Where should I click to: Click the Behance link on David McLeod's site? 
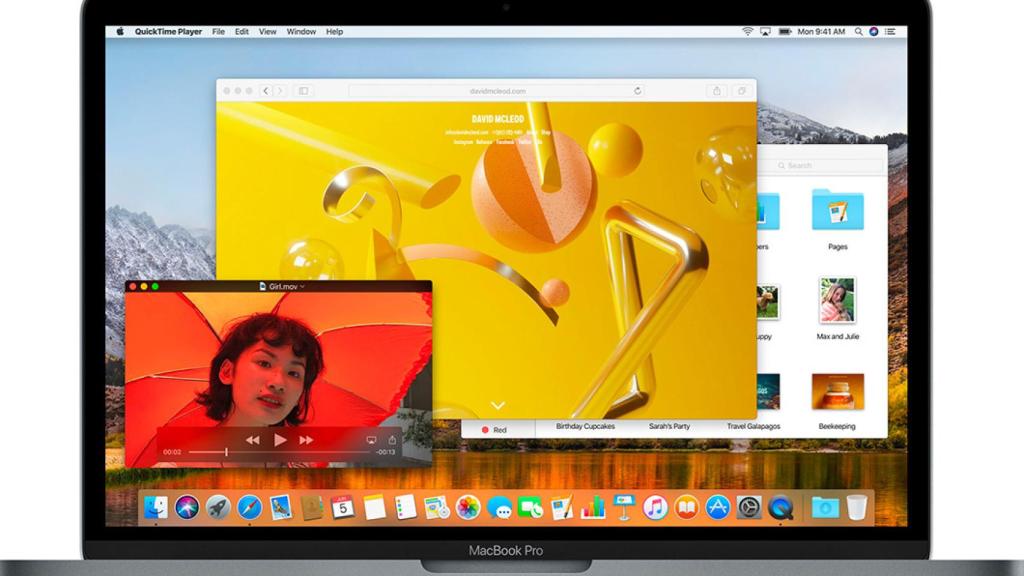(486, 140)
